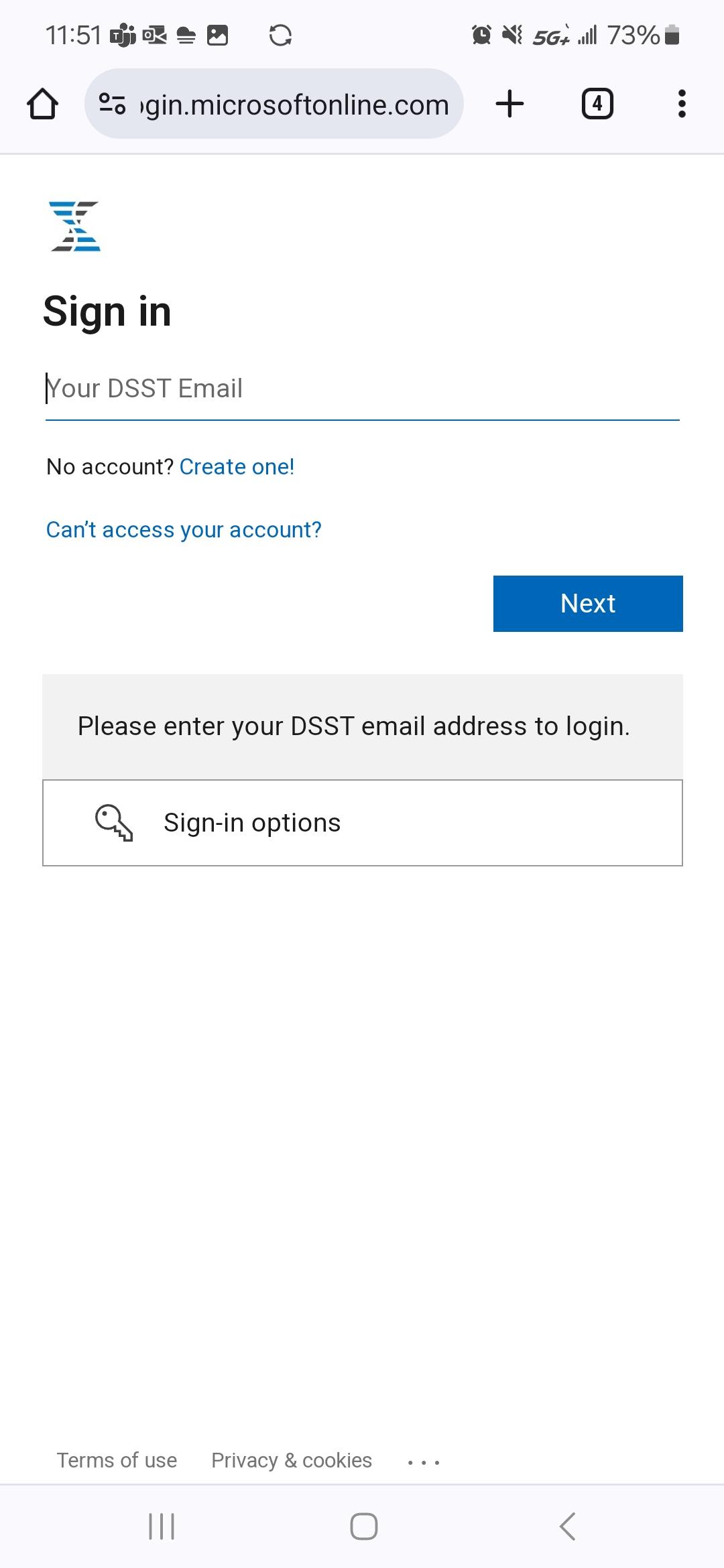Open the Sign-in options button
724x1568 pixels.
[x=362, y=823]
